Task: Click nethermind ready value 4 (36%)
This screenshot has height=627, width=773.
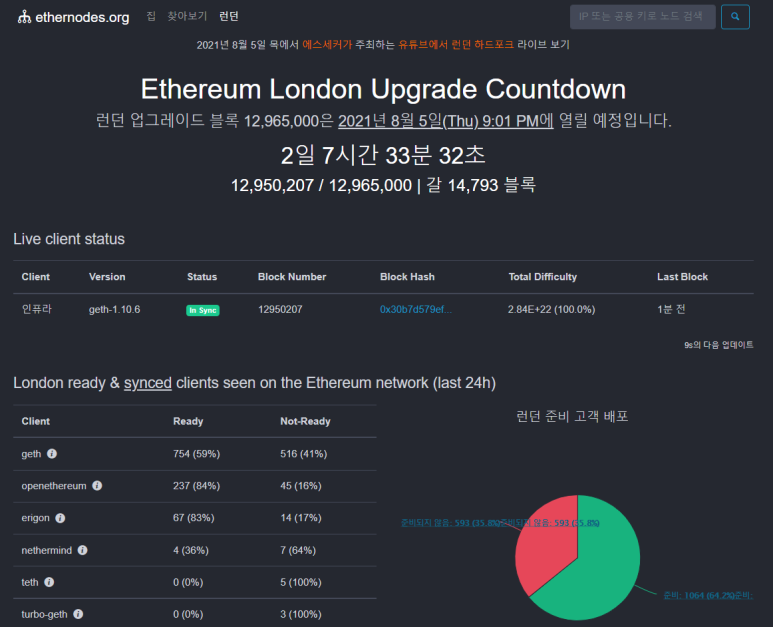Action: click(191, 551)
